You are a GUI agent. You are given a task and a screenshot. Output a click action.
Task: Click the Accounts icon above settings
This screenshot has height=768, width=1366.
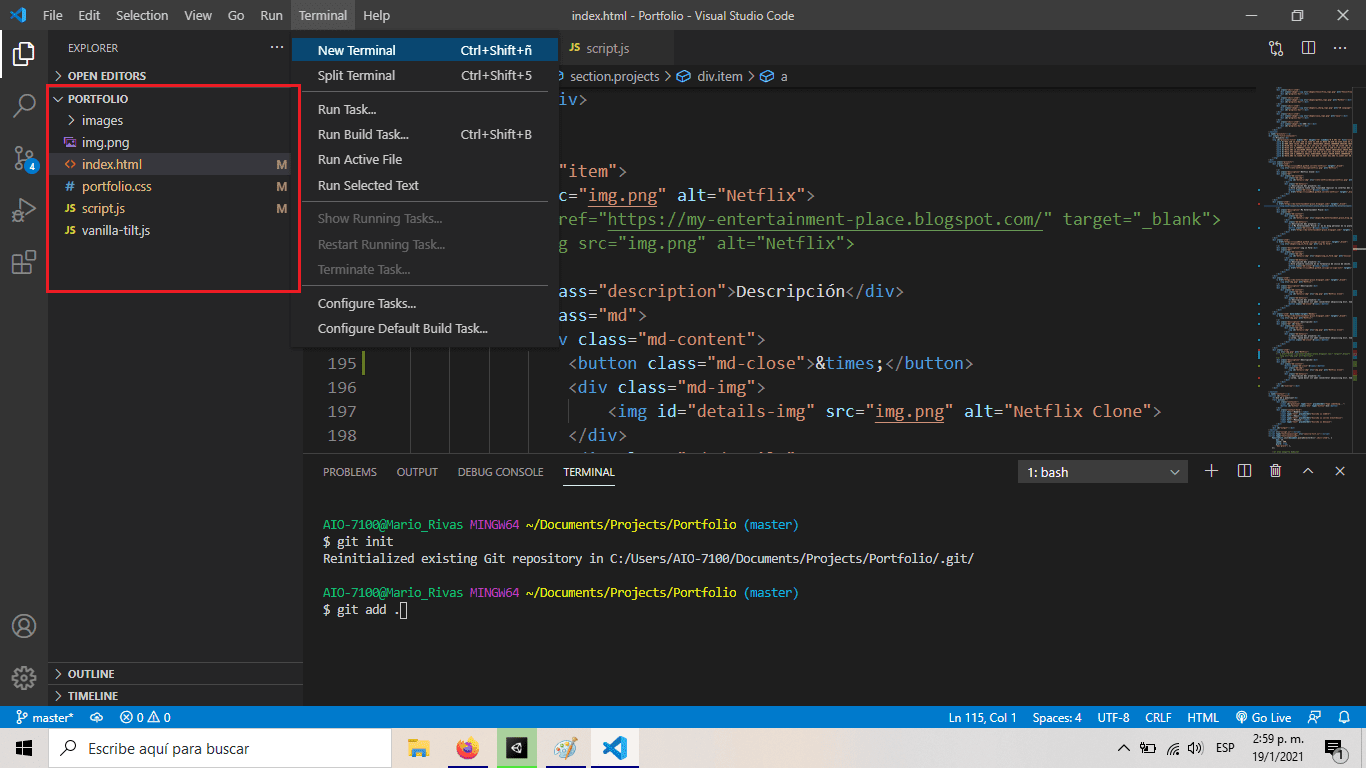pyautogui.click(x=24, y=625)
